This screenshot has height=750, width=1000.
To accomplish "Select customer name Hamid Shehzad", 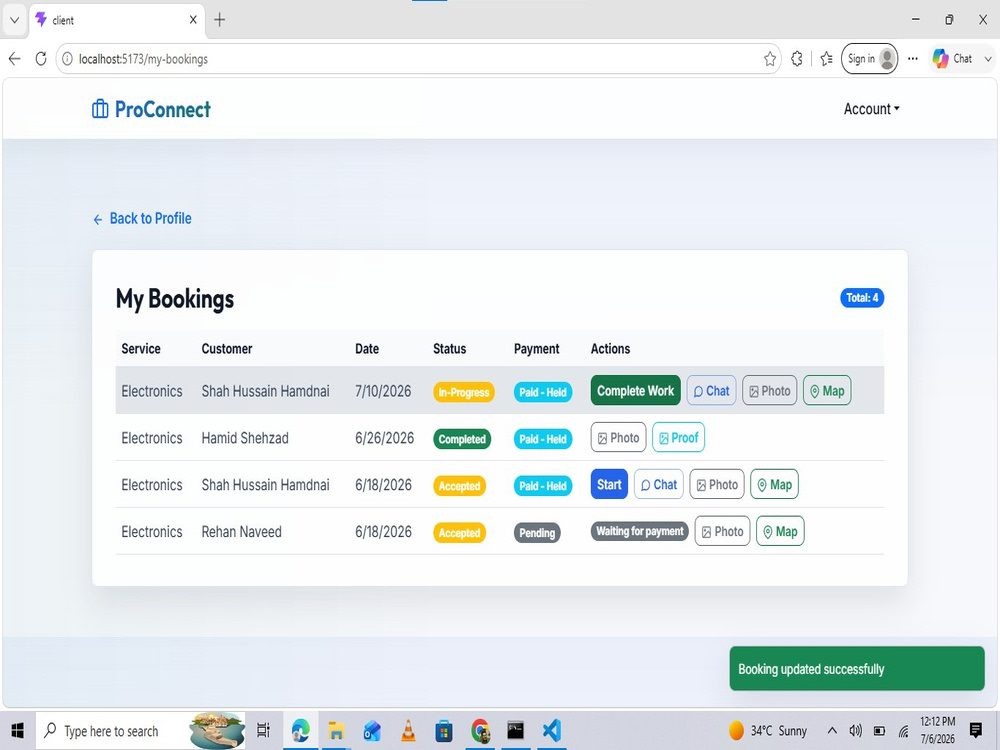I will pos(245,438).
